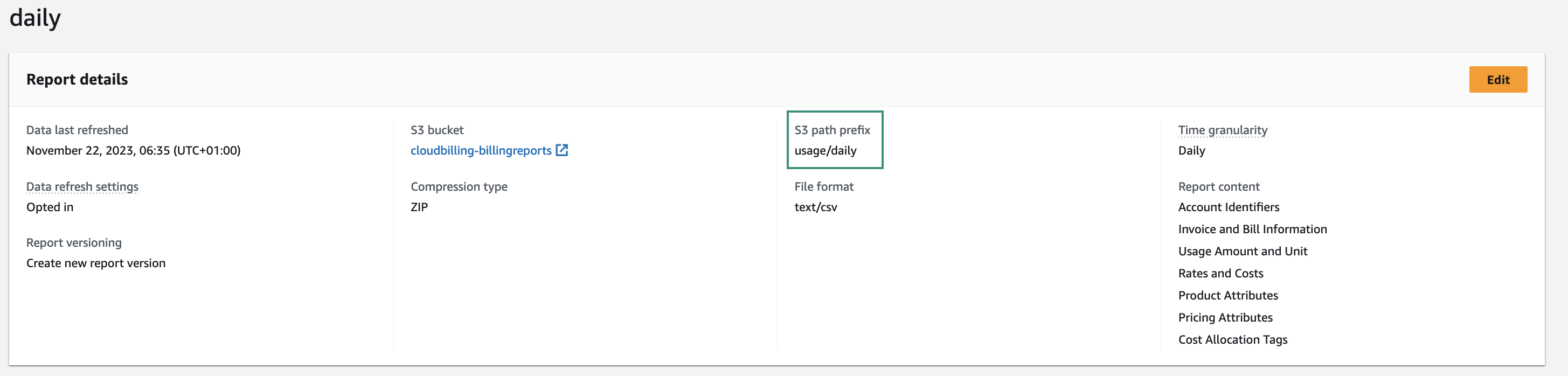
Task: Select the Report details heading
Action: click(77, 79)
